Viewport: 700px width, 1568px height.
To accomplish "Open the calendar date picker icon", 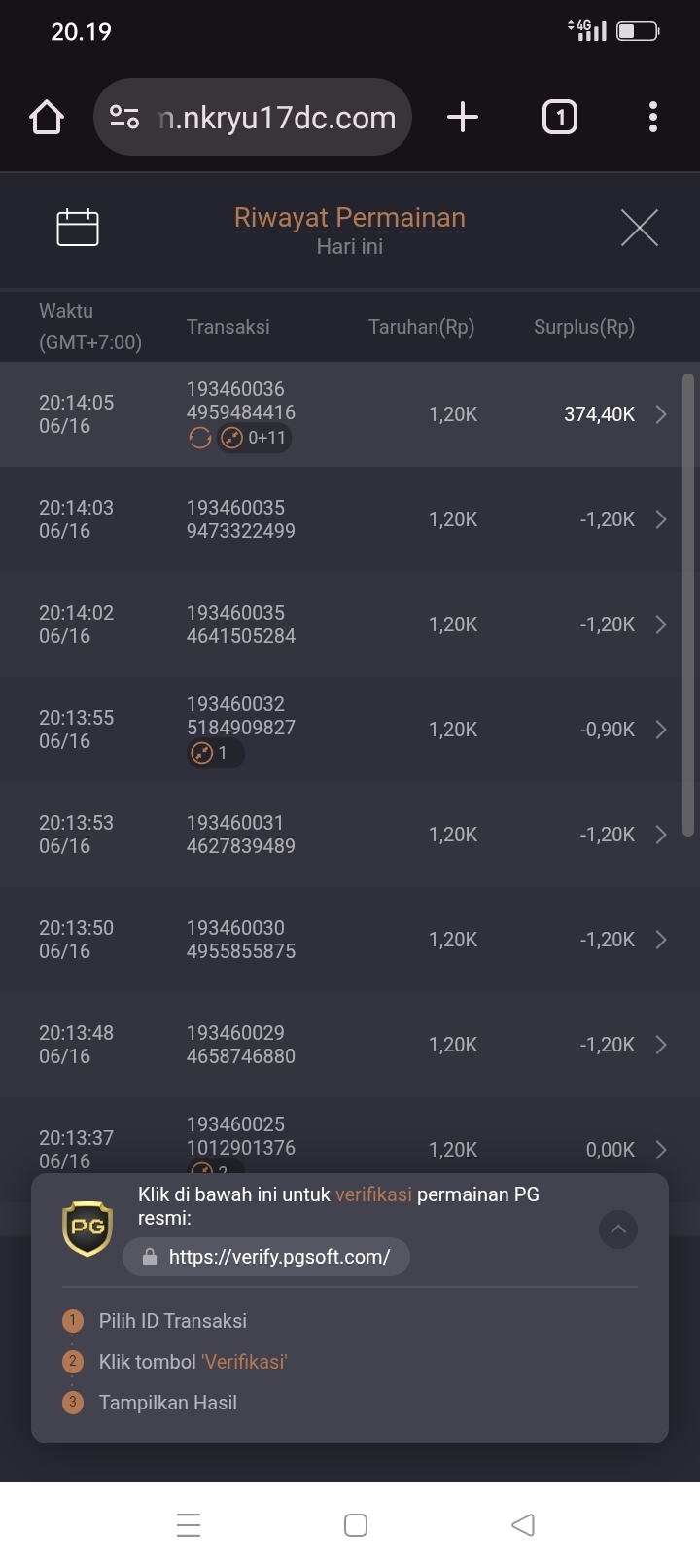I will tap(78, 228).
